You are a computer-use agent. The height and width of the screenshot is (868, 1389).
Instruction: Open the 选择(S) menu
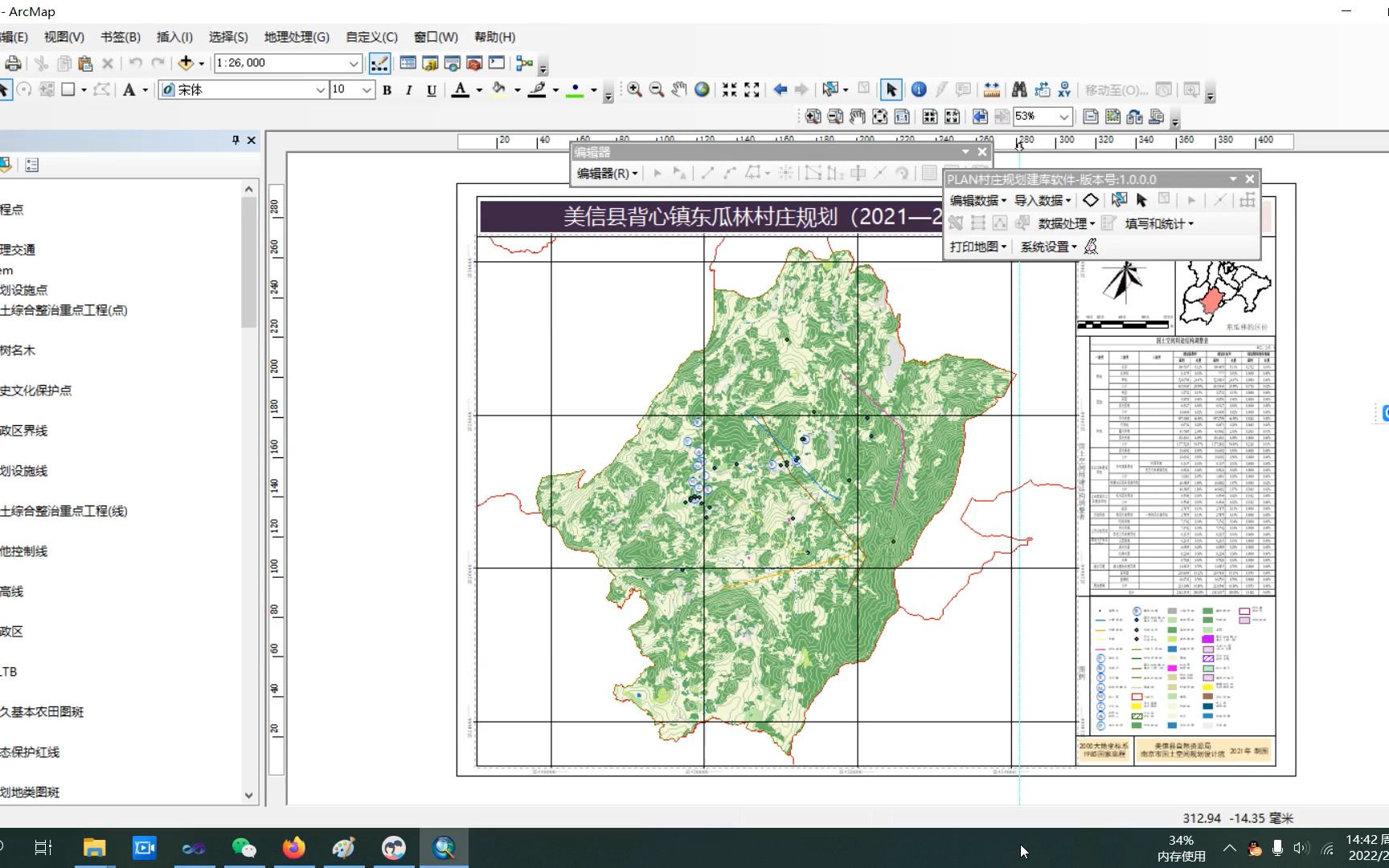click(228, 37)
